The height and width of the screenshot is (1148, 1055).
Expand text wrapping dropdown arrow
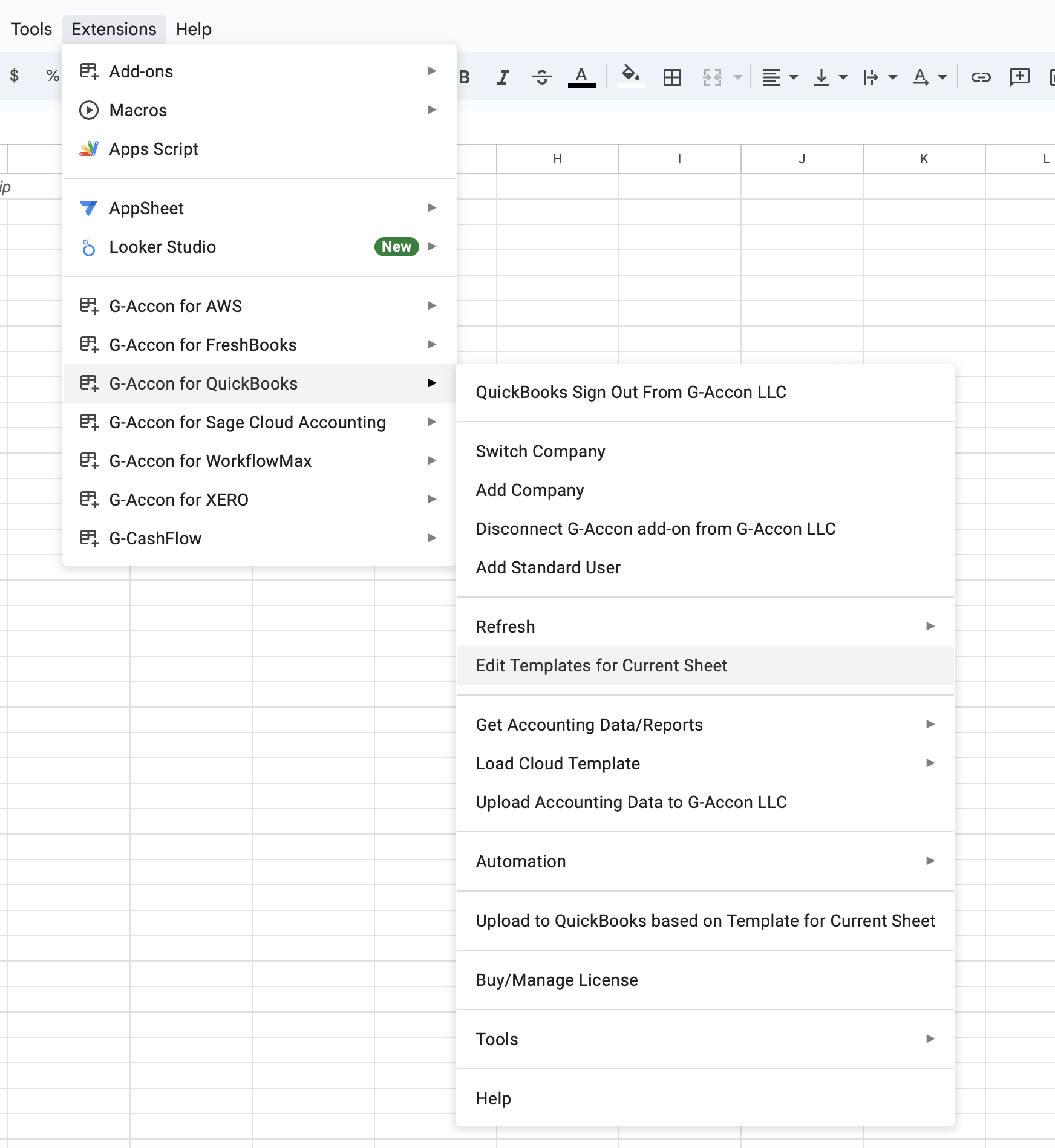(893, 77)
